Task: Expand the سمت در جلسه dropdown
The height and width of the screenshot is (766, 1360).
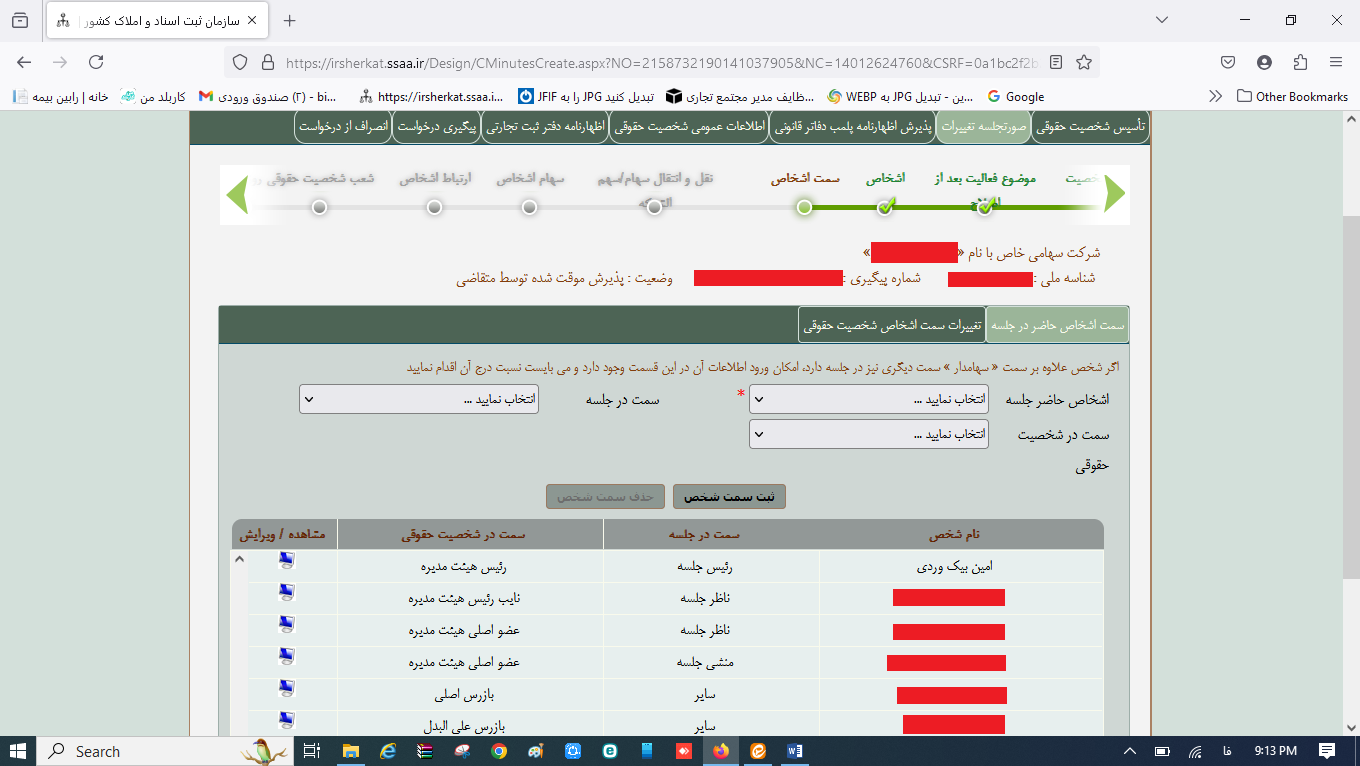Action: coord(419,399)
